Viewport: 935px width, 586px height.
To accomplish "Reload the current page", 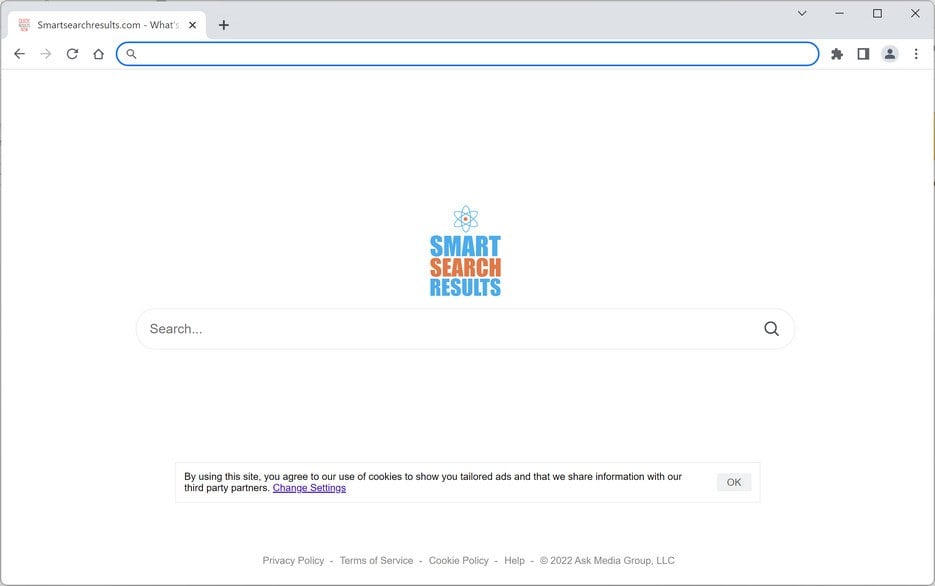I will (72, 54).
